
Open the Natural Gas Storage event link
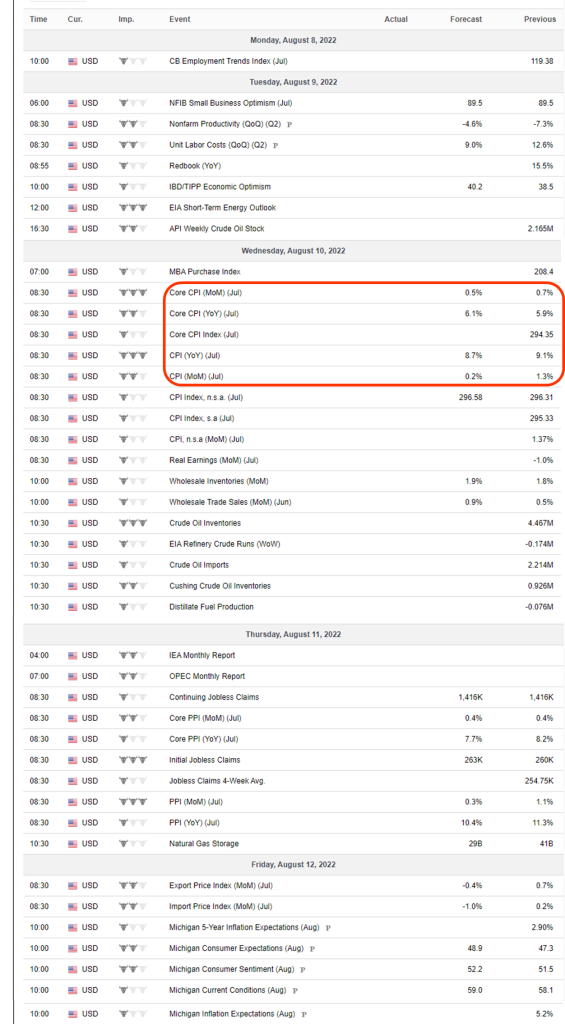(x=204, y=844)
